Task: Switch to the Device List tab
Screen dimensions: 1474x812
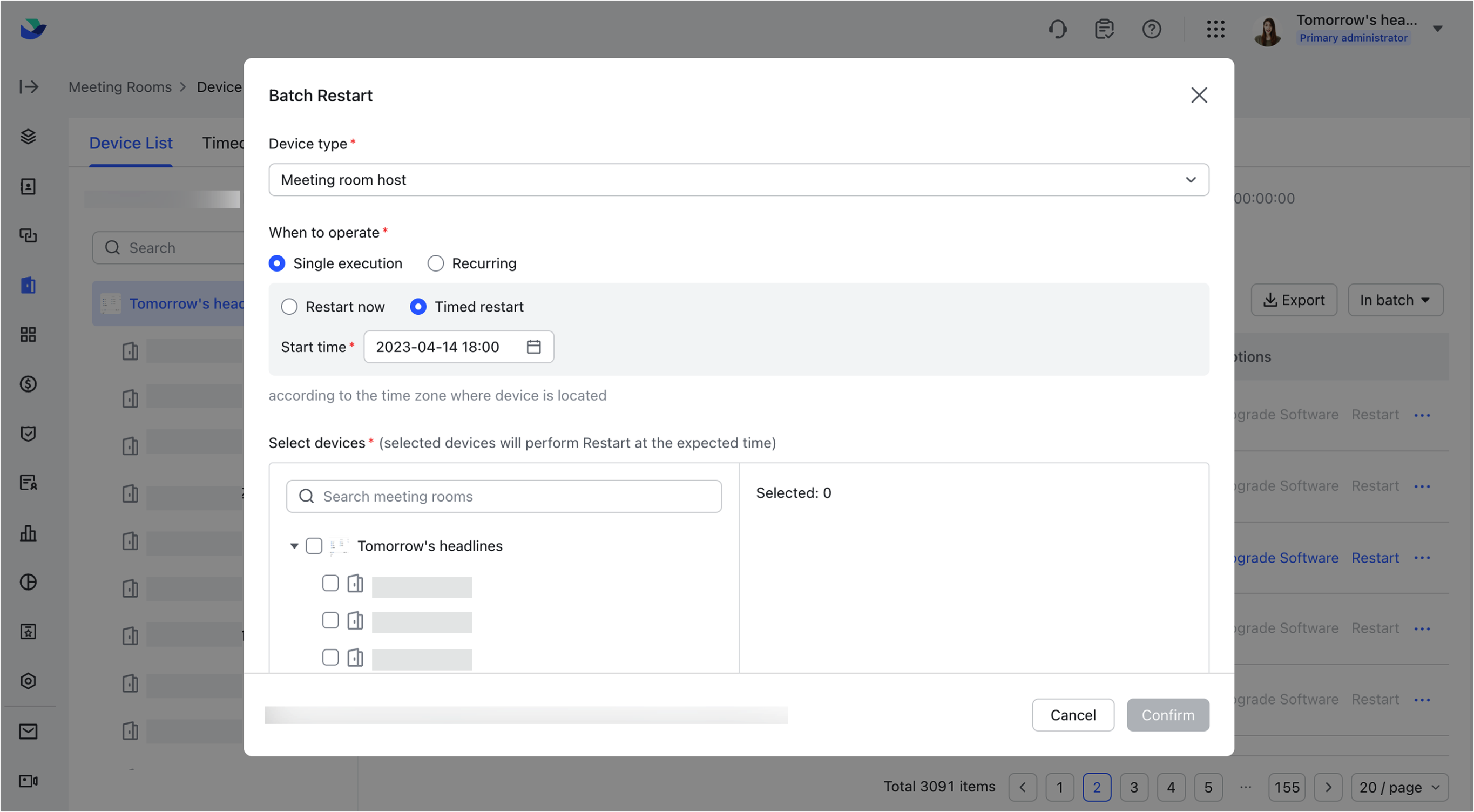Action: point(131,143)
